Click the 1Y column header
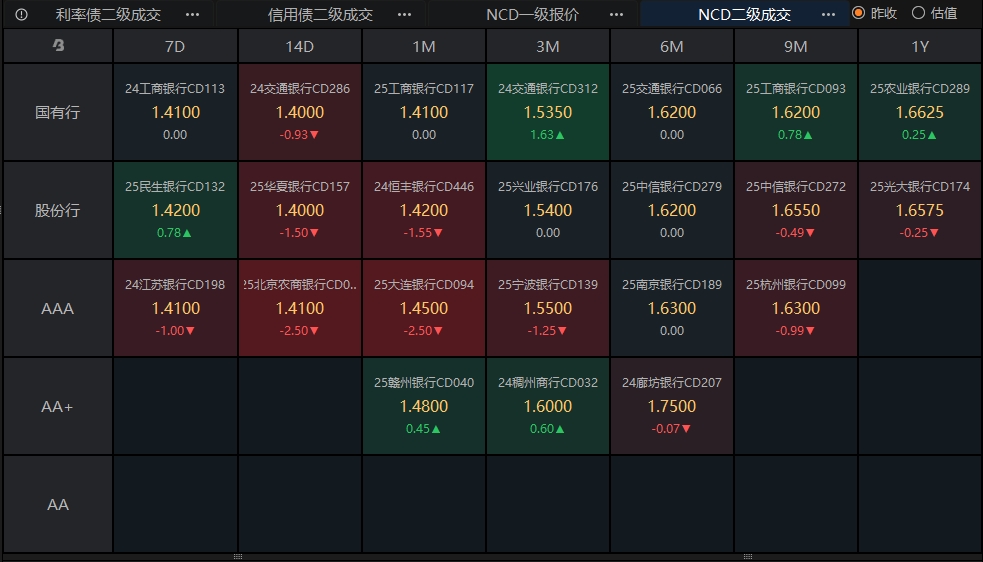 click(920, 46)
